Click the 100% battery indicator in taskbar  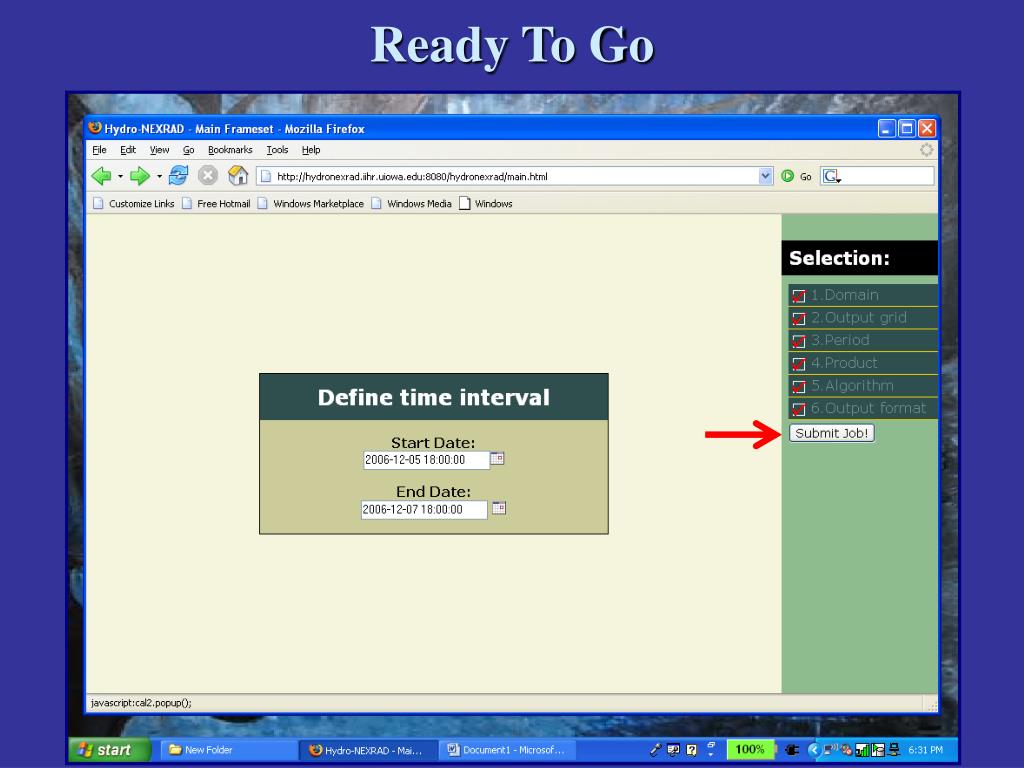click(x=750, y=749)
